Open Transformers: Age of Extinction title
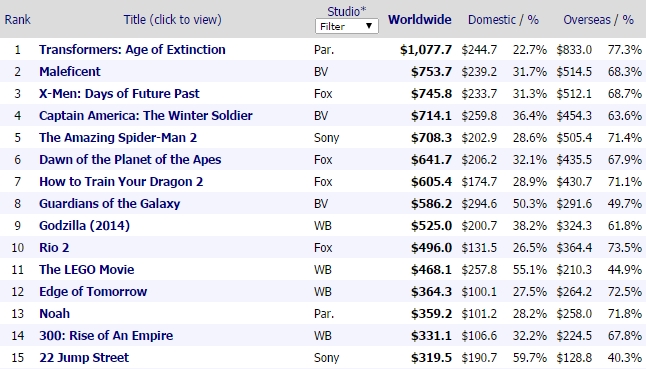 132,49
